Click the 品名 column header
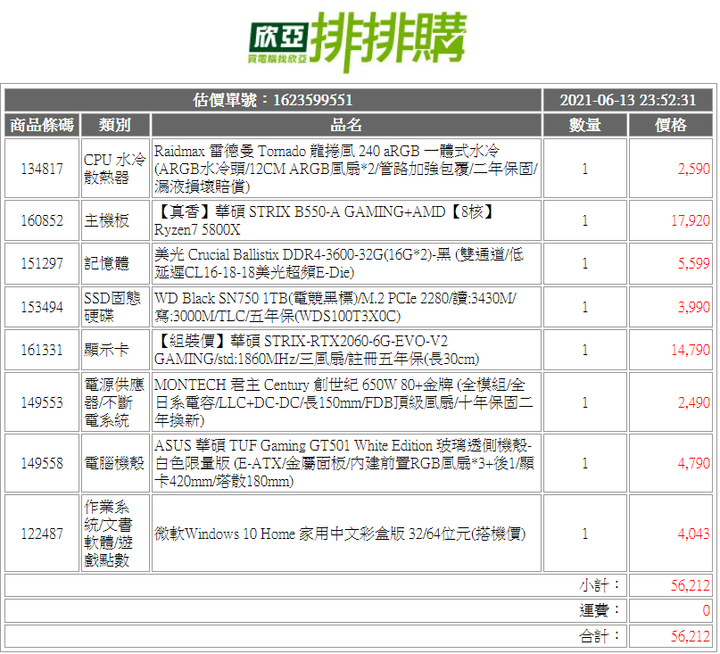Image resolution: width=720 pixels, height=654 pixels. pos(346,125)
